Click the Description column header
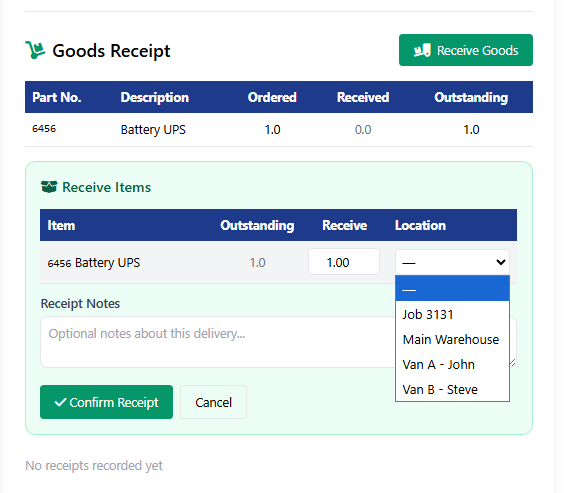The height and width of the screenshot is (493, 568). click(x=155, y=97)
